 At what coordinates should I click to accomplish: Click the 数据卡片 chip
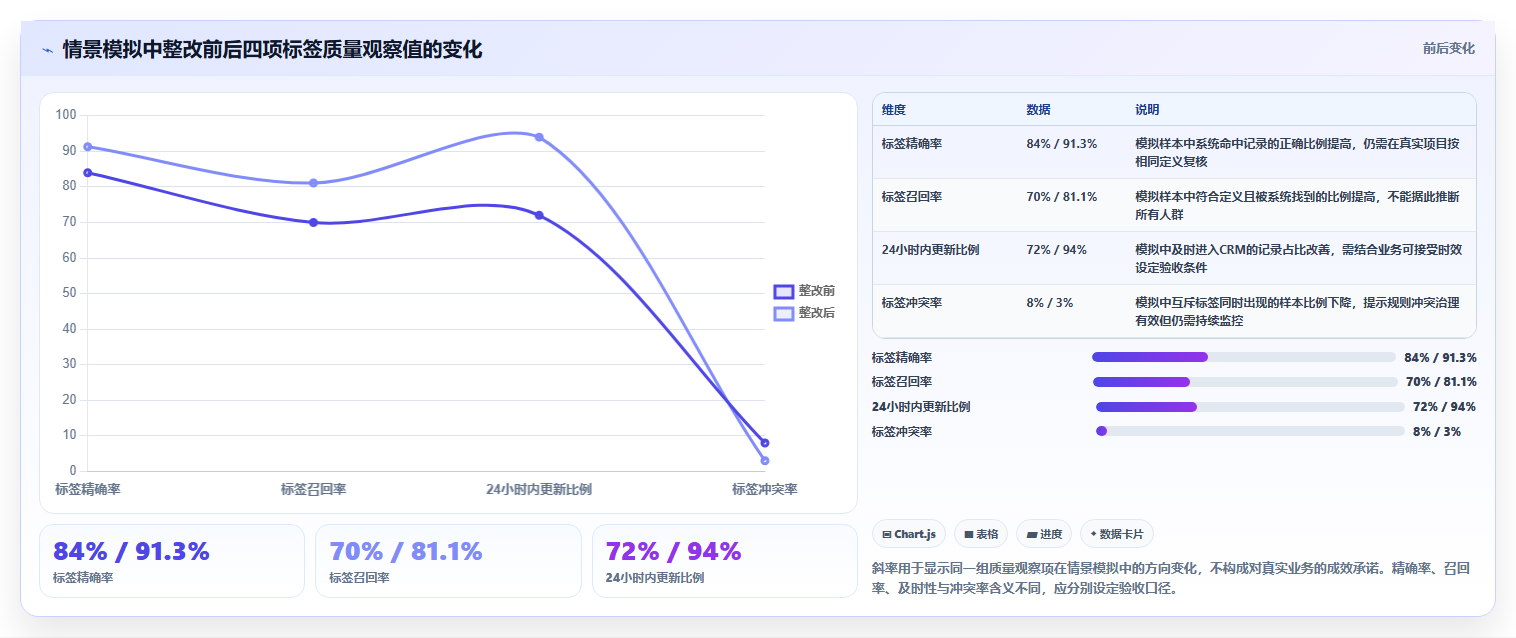[1116, 534]
